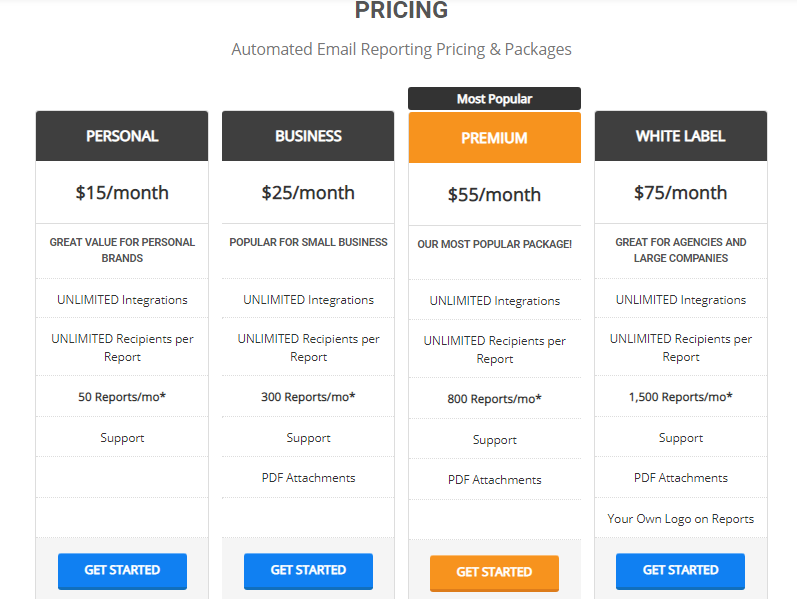Select the BUSINESS plan header
The image size is (797, 599).
pos(308,136)
